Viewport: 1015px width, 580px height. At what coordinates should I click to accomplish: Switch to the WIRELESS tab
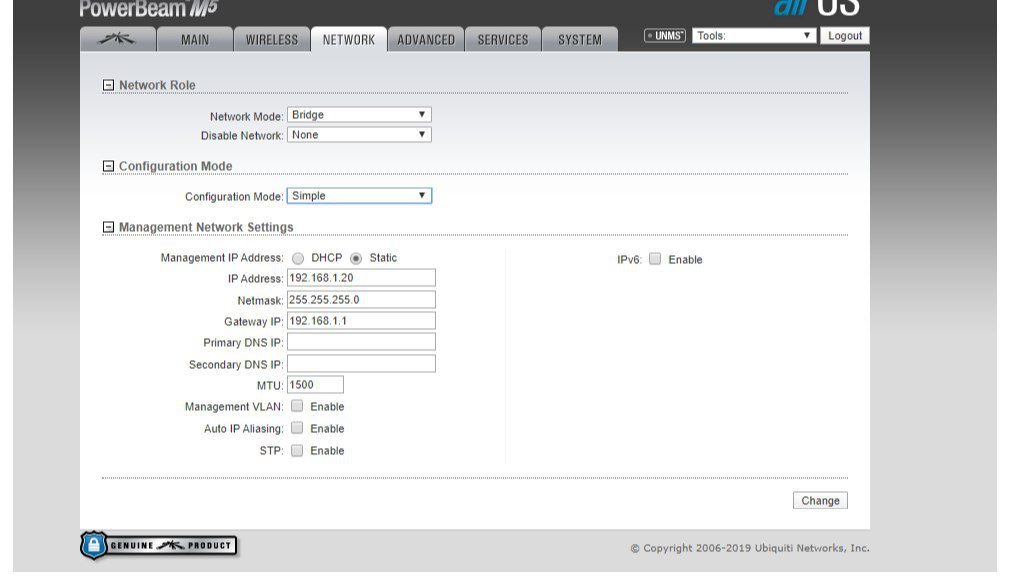(272, 39)
